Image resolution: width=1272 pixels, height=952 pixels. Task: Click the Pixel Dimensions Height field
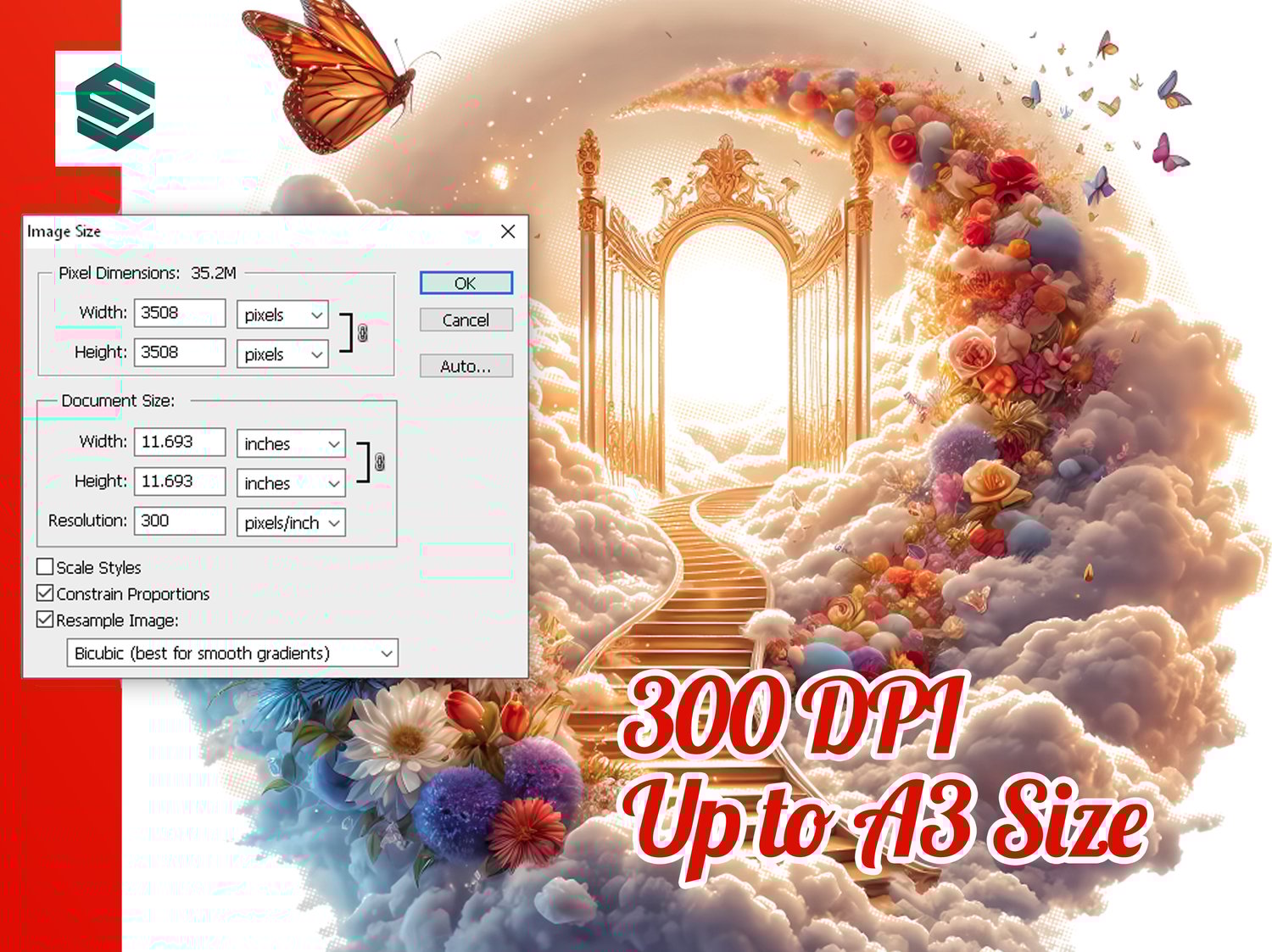click(180, 352)
